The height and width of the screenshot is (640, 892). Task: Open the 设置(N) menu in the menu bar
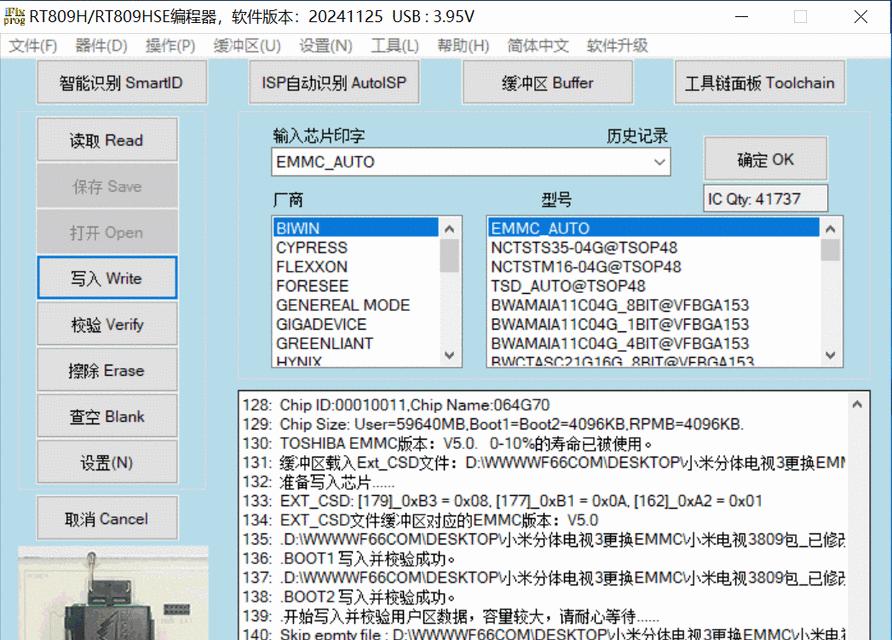326,46
